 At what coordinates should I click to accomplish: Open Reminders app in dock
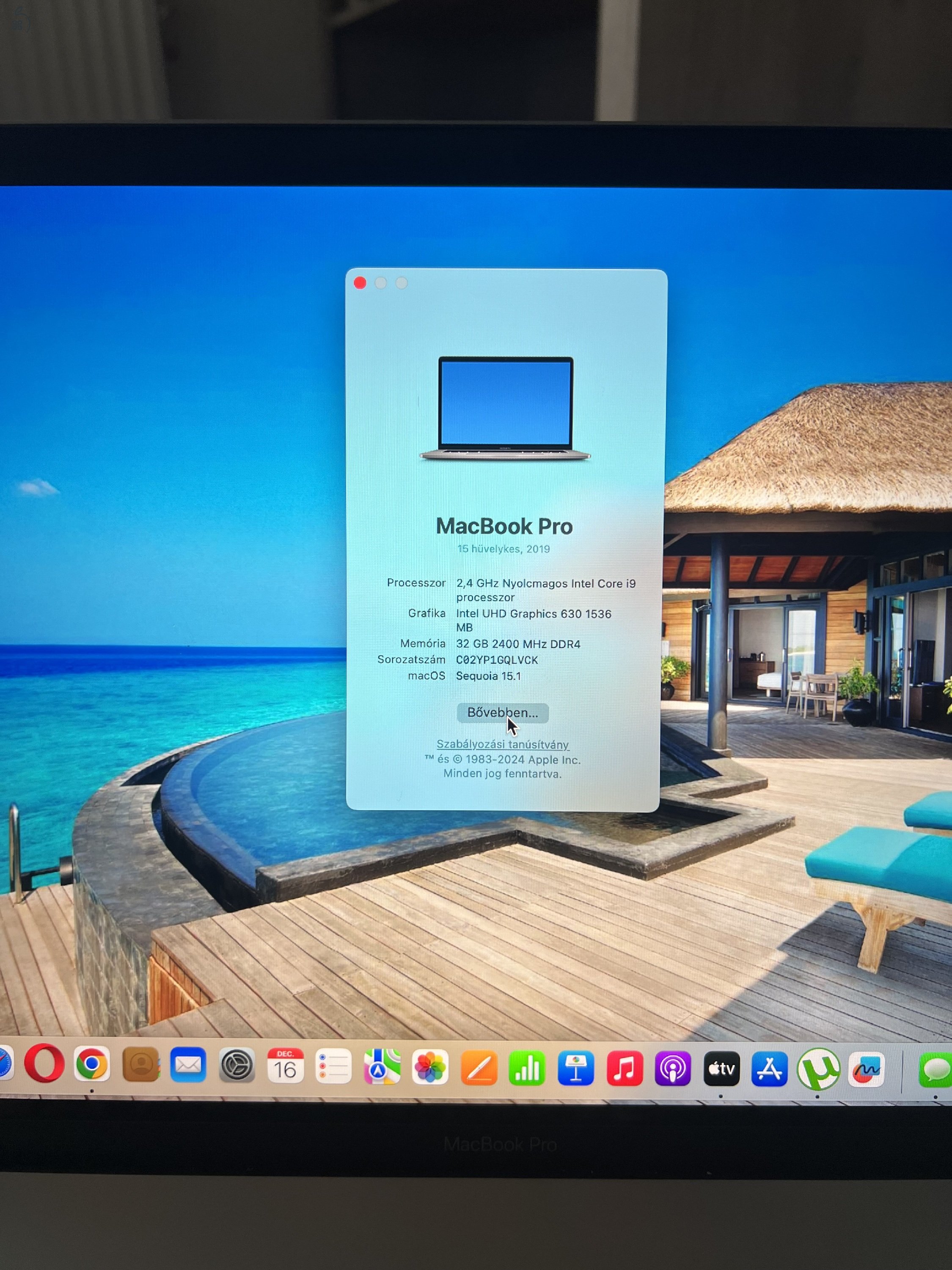333,1067
